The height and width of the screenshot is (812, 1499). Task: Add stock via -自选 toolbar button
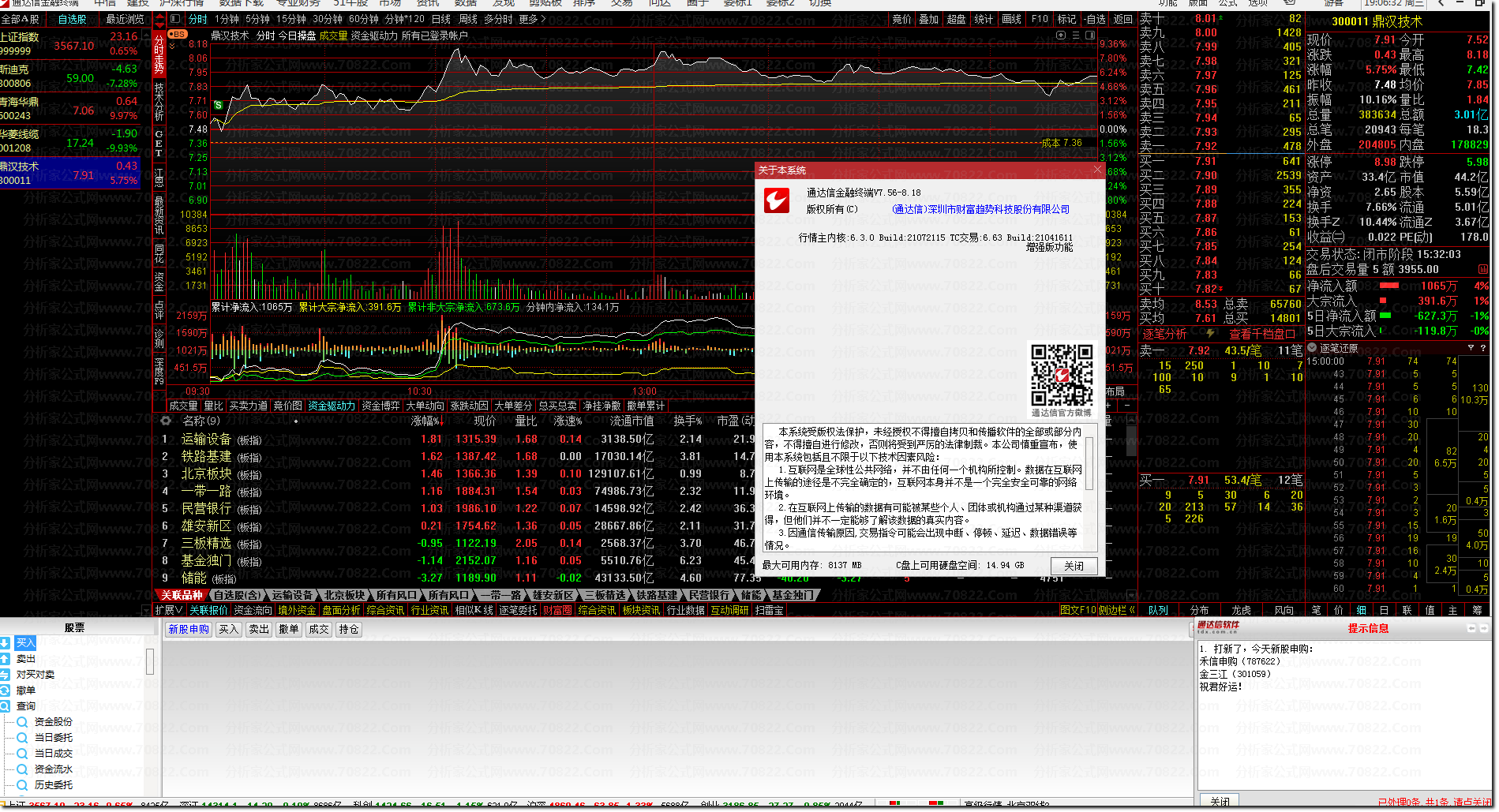1093,19
